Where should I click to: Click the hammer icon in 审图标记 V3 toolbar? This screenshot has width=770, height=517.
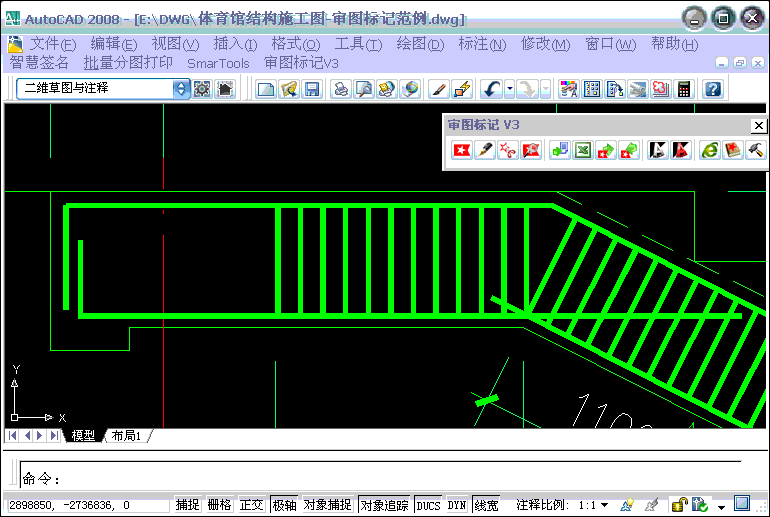(x=756, y=150)
